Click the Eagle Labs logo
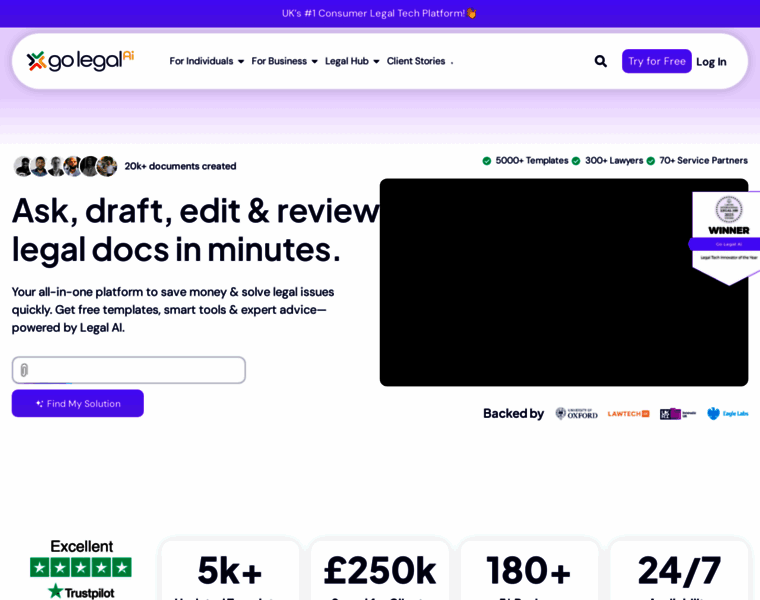This screenshot has width=760, height=600. coord(728,413)
